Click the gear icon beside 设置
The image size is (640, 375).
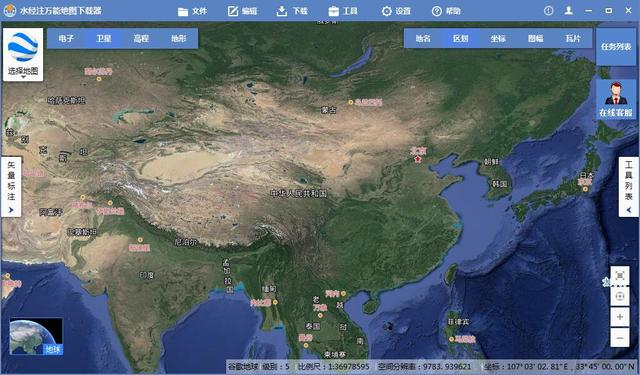tap(386, 11)
